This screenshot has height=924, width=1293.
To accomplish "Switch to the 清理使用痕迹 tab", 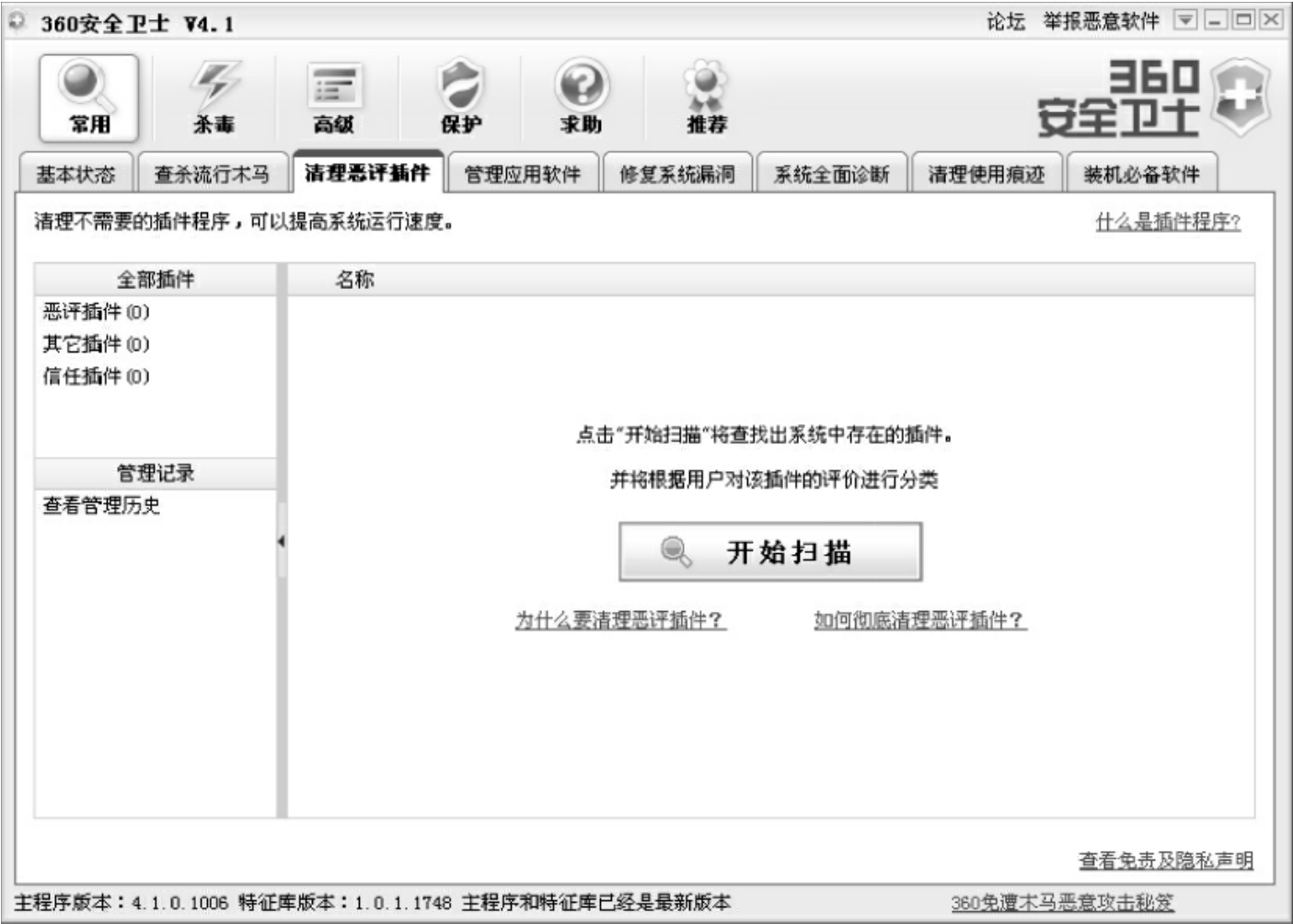I will point(986,173).
